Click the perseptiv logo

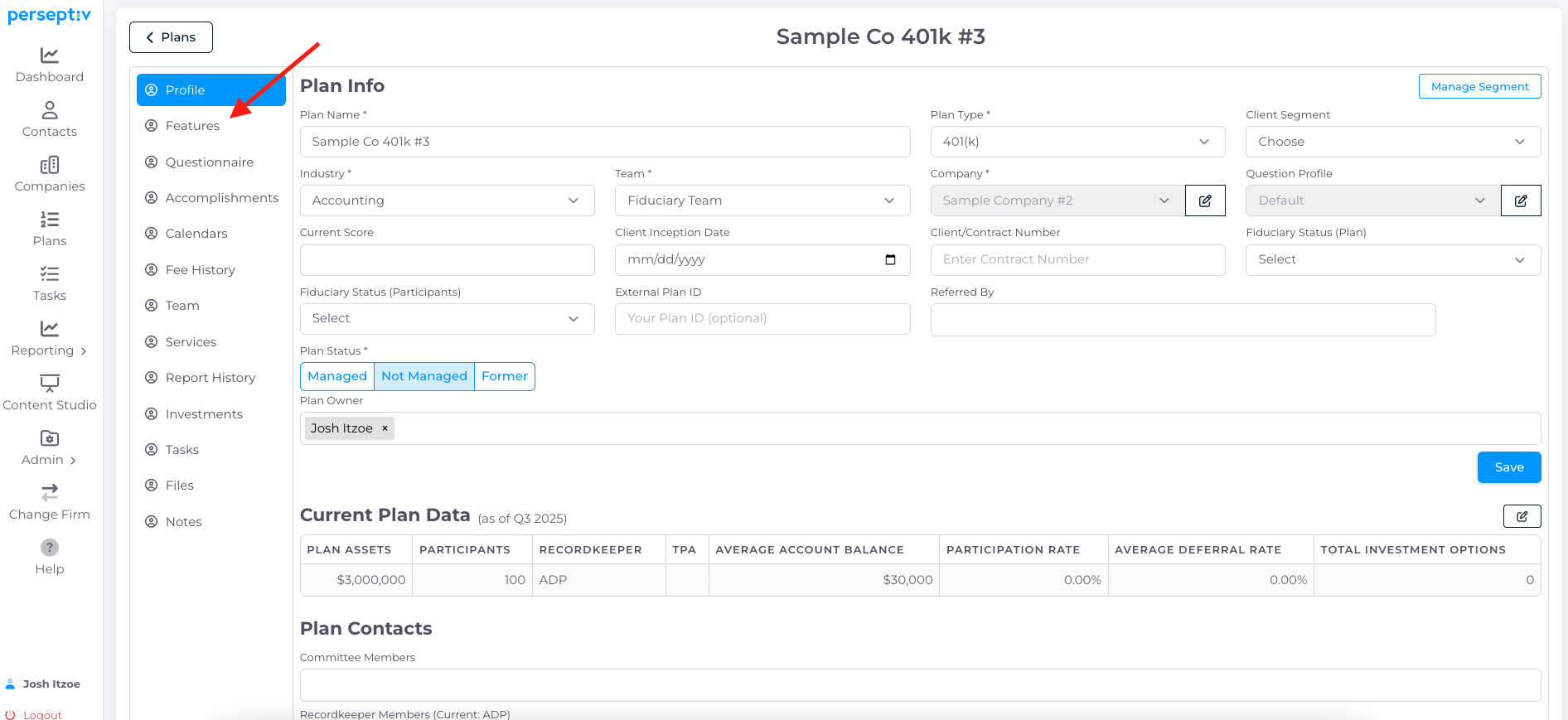pyautogui.click(x=50, y=15)
